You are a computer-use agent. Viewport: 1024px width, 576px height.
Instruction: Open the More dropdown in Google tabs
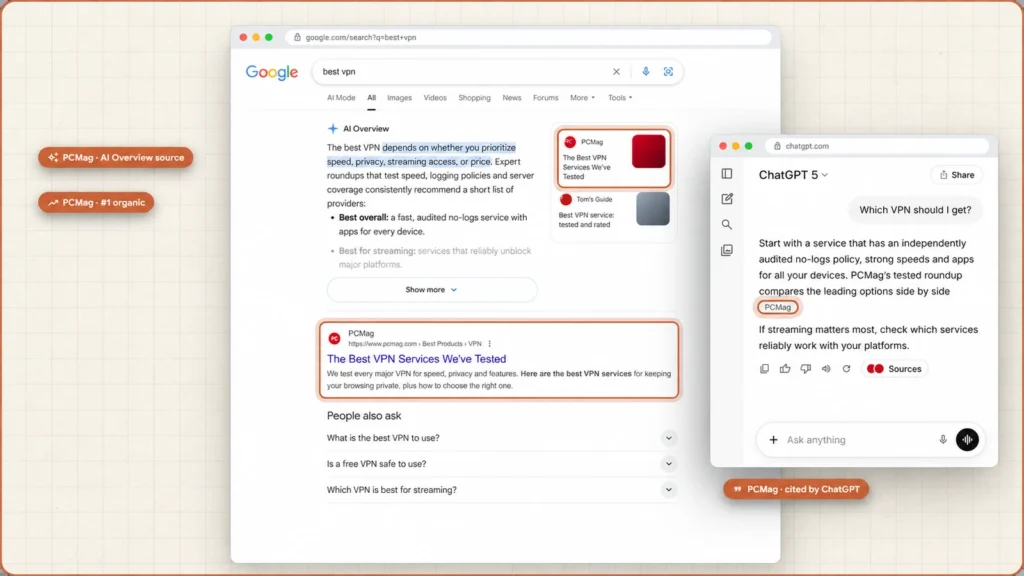582,98
